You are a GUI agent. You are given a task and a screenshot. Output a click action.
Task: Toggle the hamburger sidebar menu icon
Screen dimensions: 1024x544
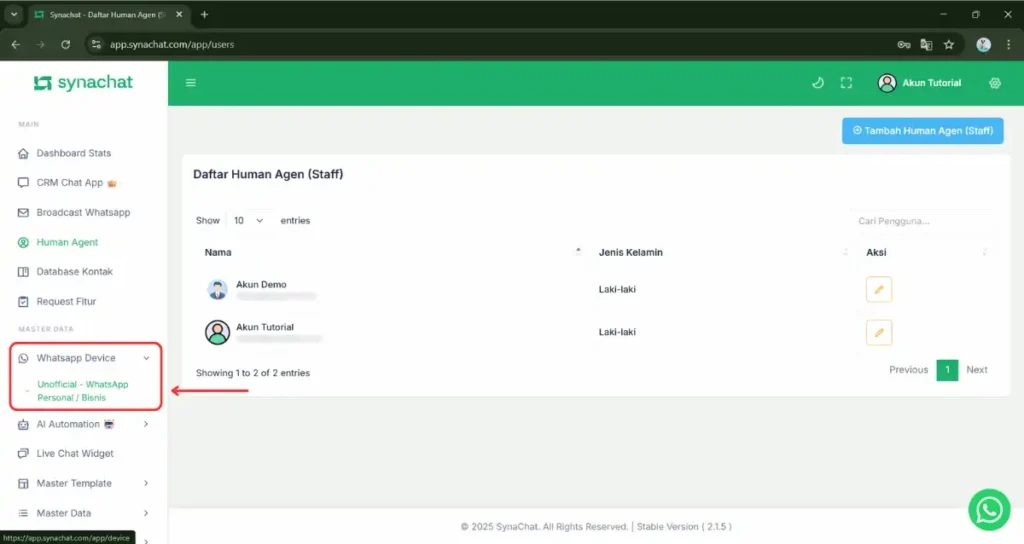(191, 83)
